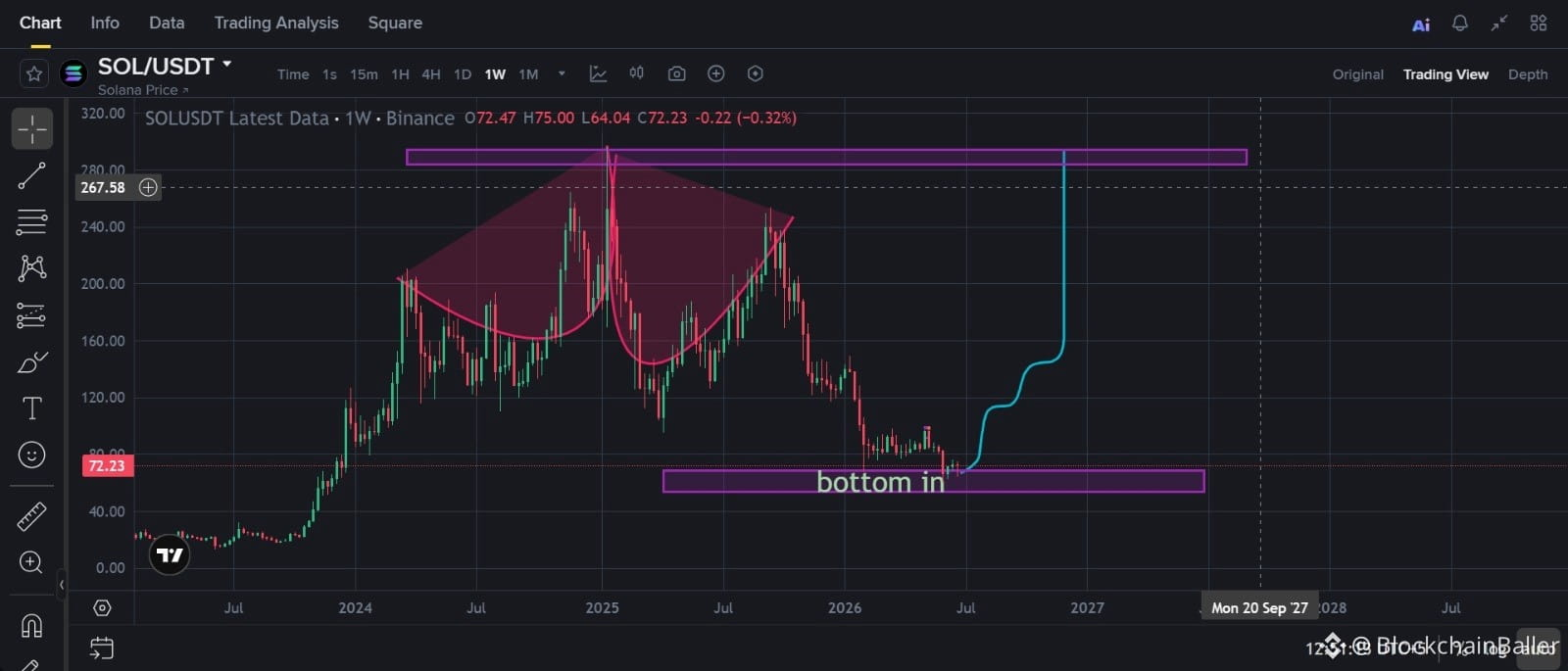Click the 320.00 price axis label
Viewport: 1568px width, 671px height.
103,114
